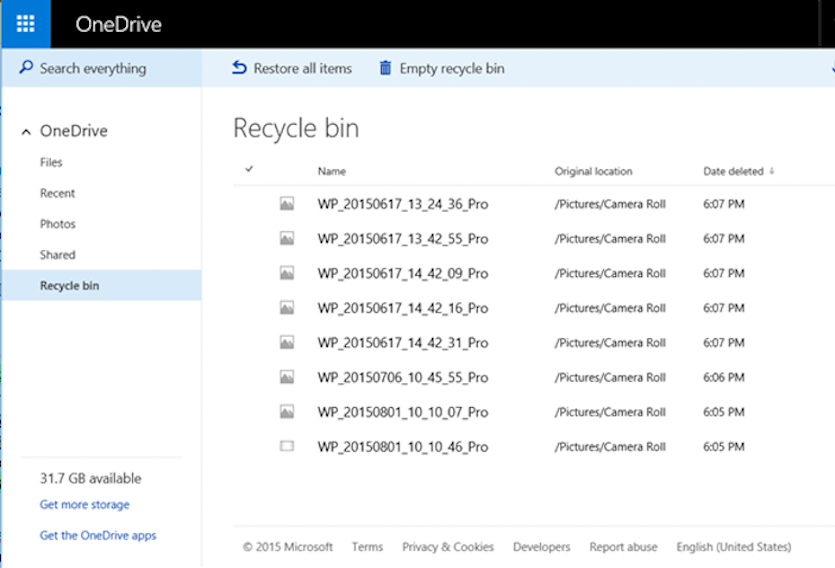Collapse the OneDrive navigation section
This screenshot has width=835, height=568.
coord(26,131)
